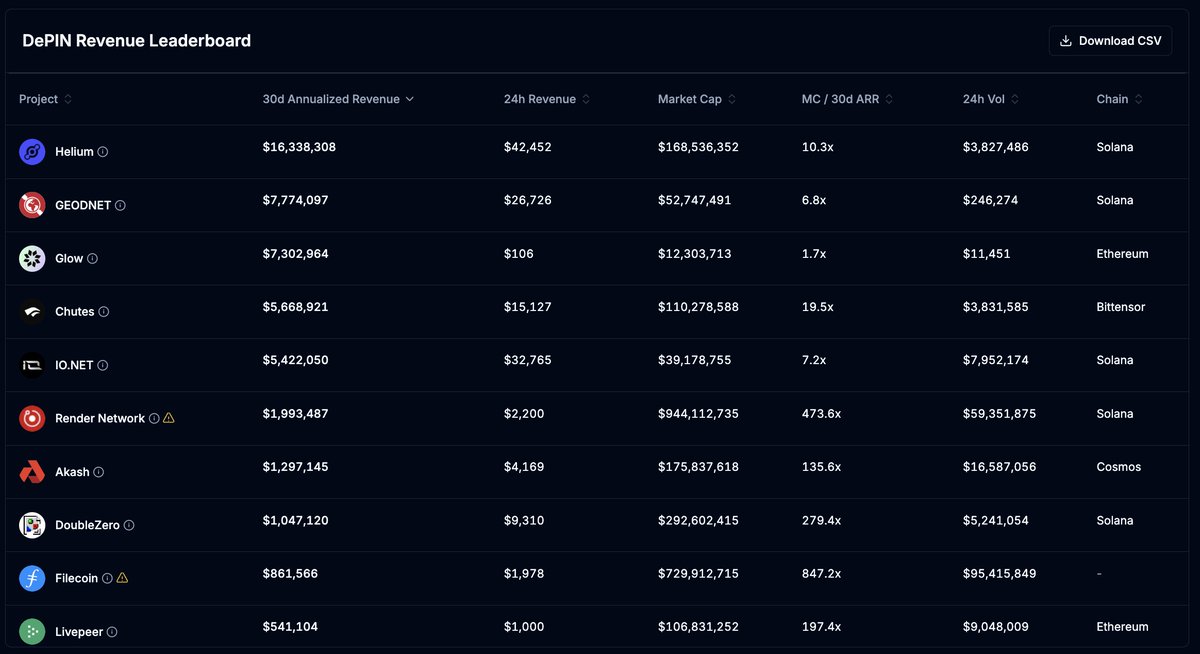Download the leaderboard as CSV
Screen dimensions: 1200x654
1110,41
